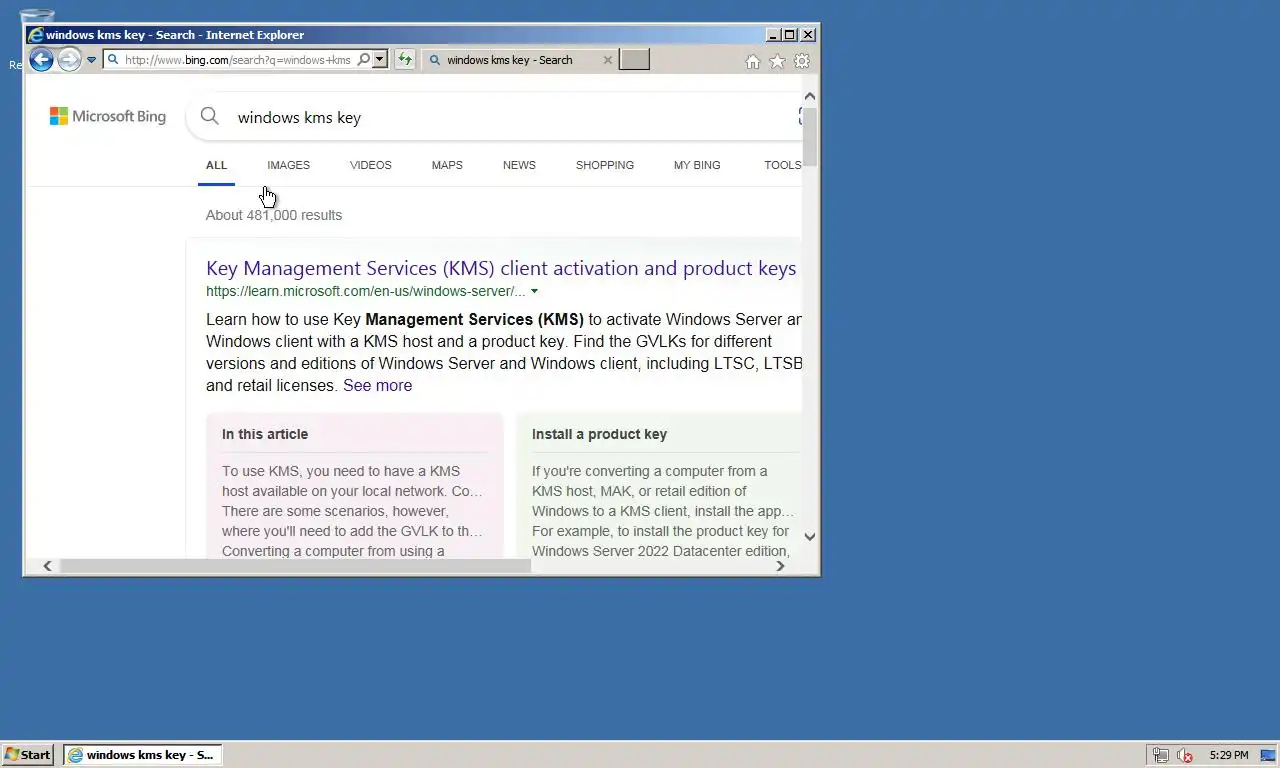This screenshot has height=768, width=1280.
Task: Click the Internet Explorer title bar icon
Action: (35, 35)
